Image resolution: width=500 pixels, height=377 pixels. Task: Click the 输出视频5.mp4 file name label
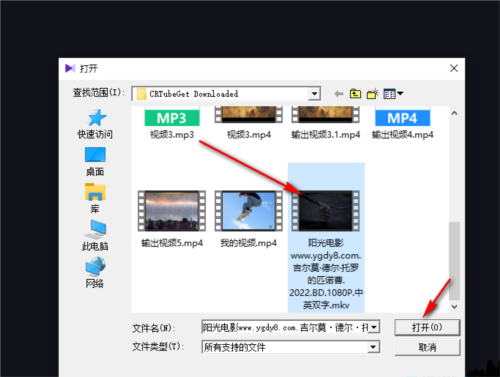click(172, 243)
